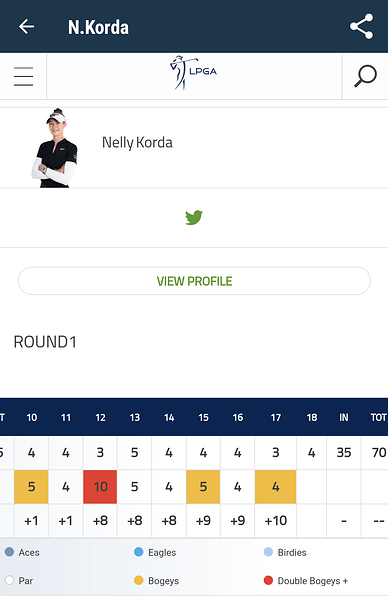Select hole 12 column header
388x600 pixels.
point(100,417)
